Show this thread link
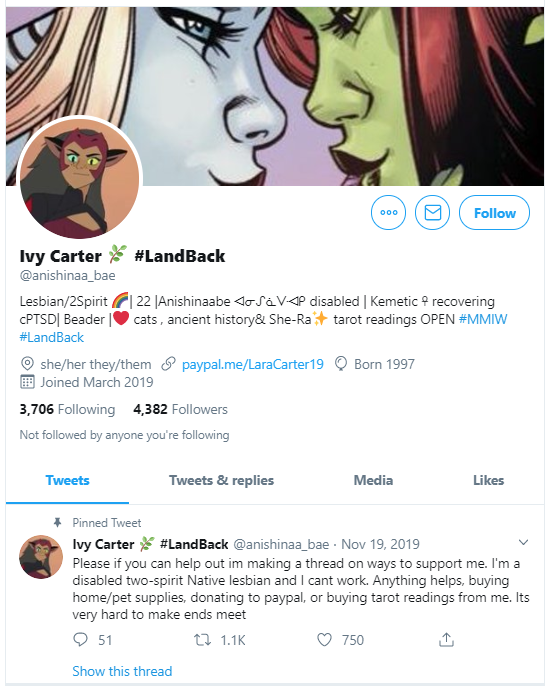Image resolution: width=551 pixels, height=686 pixels. 122,671
